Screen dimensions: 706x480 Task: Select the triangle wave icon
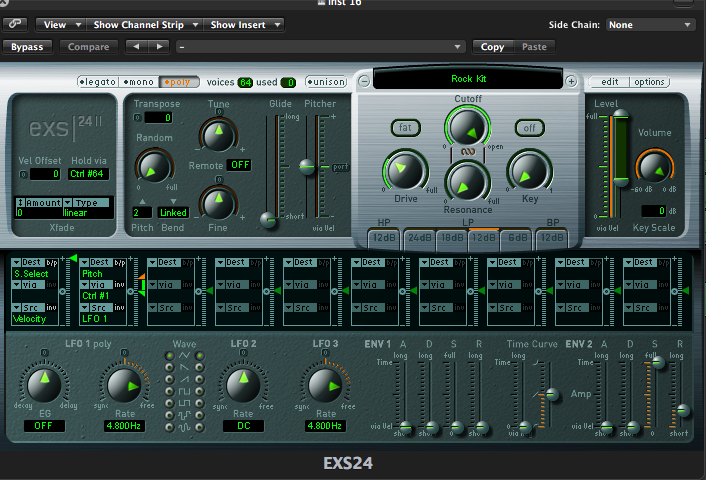coord(184,356)
